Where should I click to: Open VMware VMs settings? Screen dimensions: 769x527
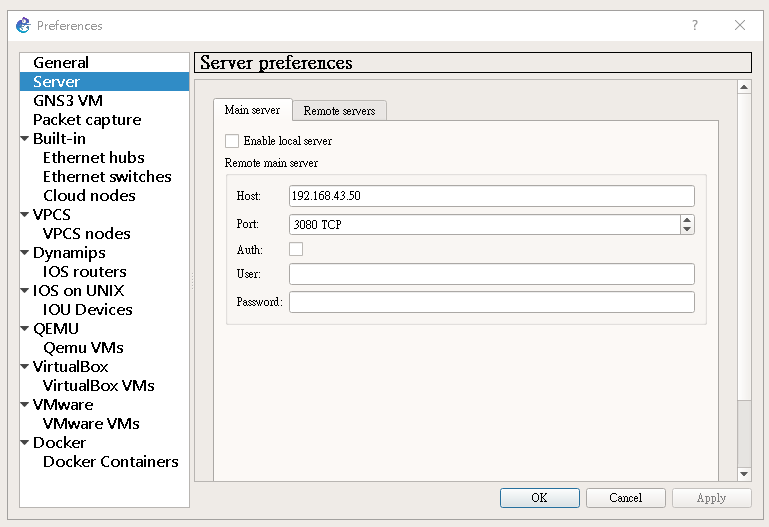point(104,424)
